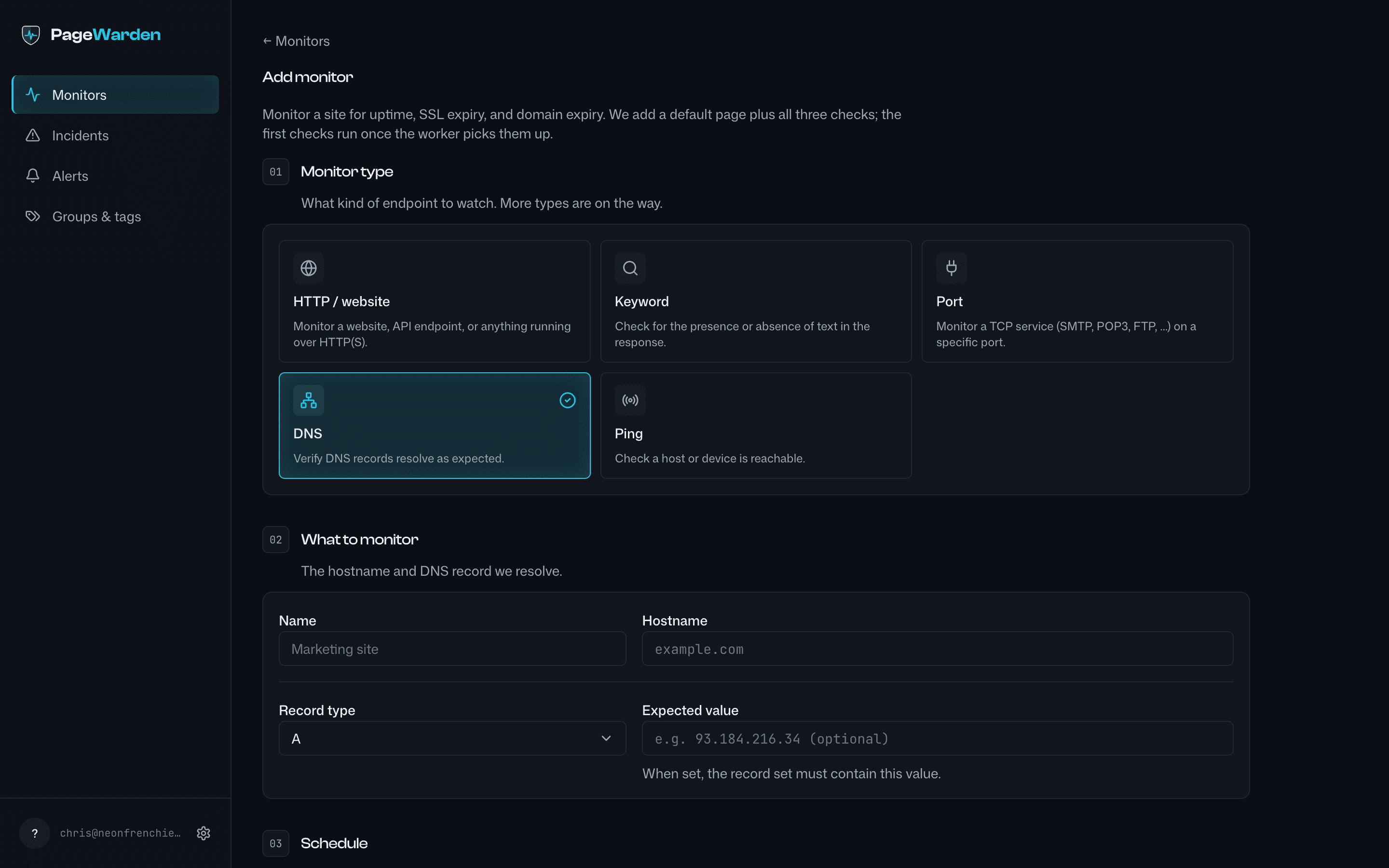This screenshot has width=1389, height=868.
Task: Click the Monitor type section heading
Action: pos(347,172)
